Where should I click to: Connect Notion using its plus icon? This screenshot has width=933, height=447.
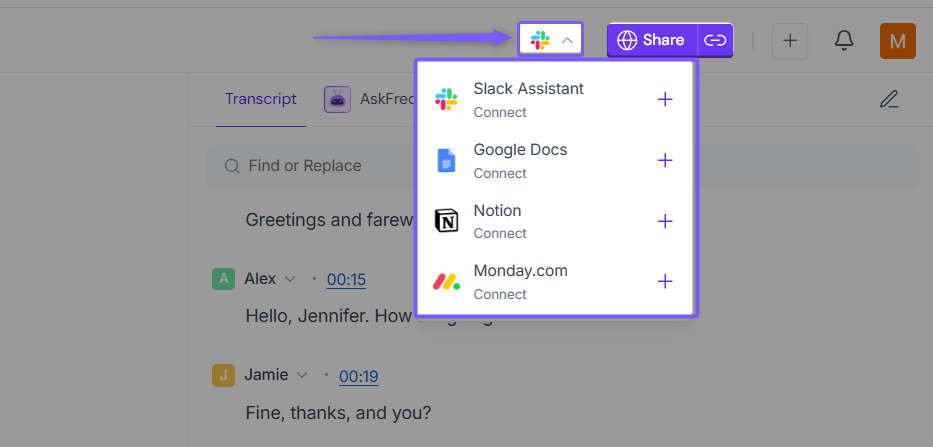[665, 221]
